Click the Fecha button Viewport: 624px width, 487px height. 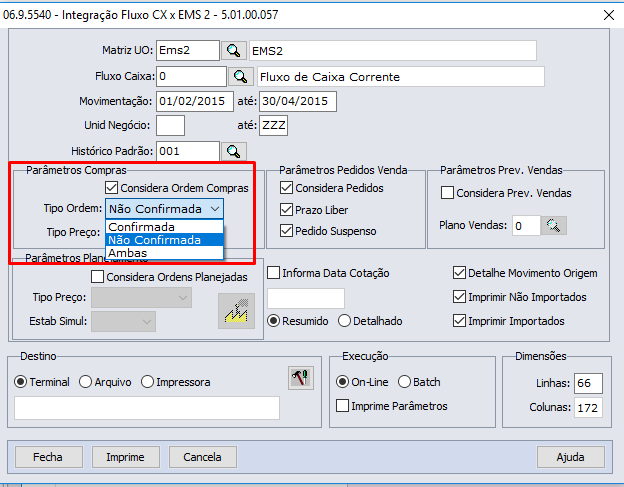49,457
